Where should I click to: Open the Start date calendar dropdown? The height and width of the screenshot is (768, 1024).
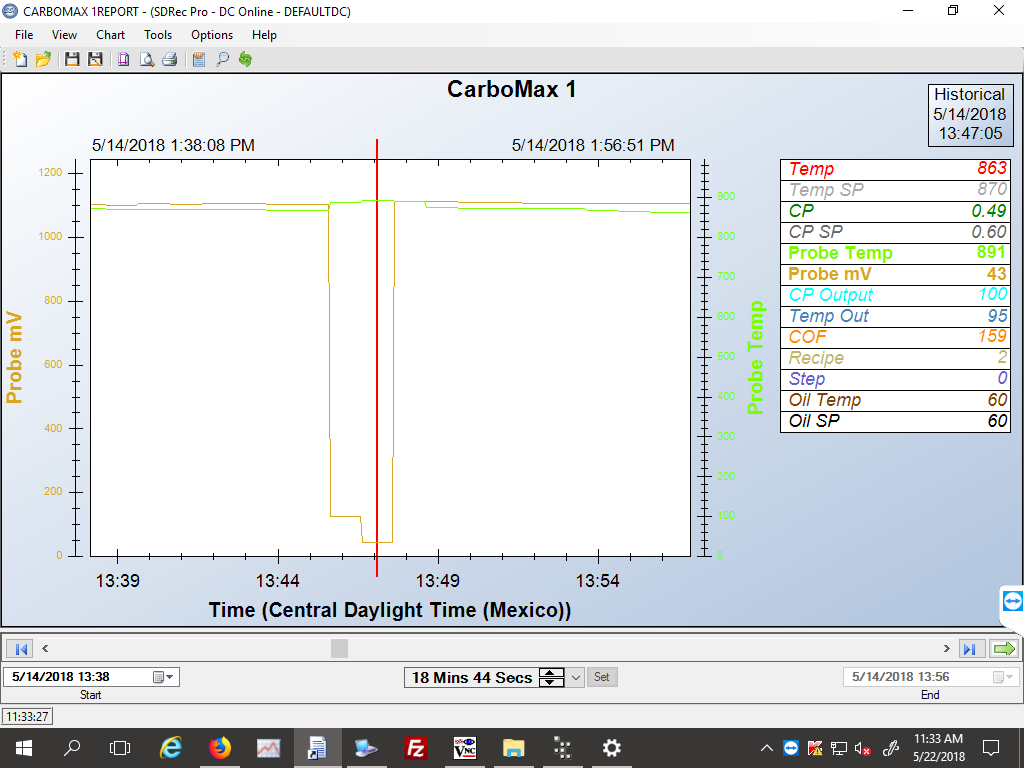(x=163, y=677)
